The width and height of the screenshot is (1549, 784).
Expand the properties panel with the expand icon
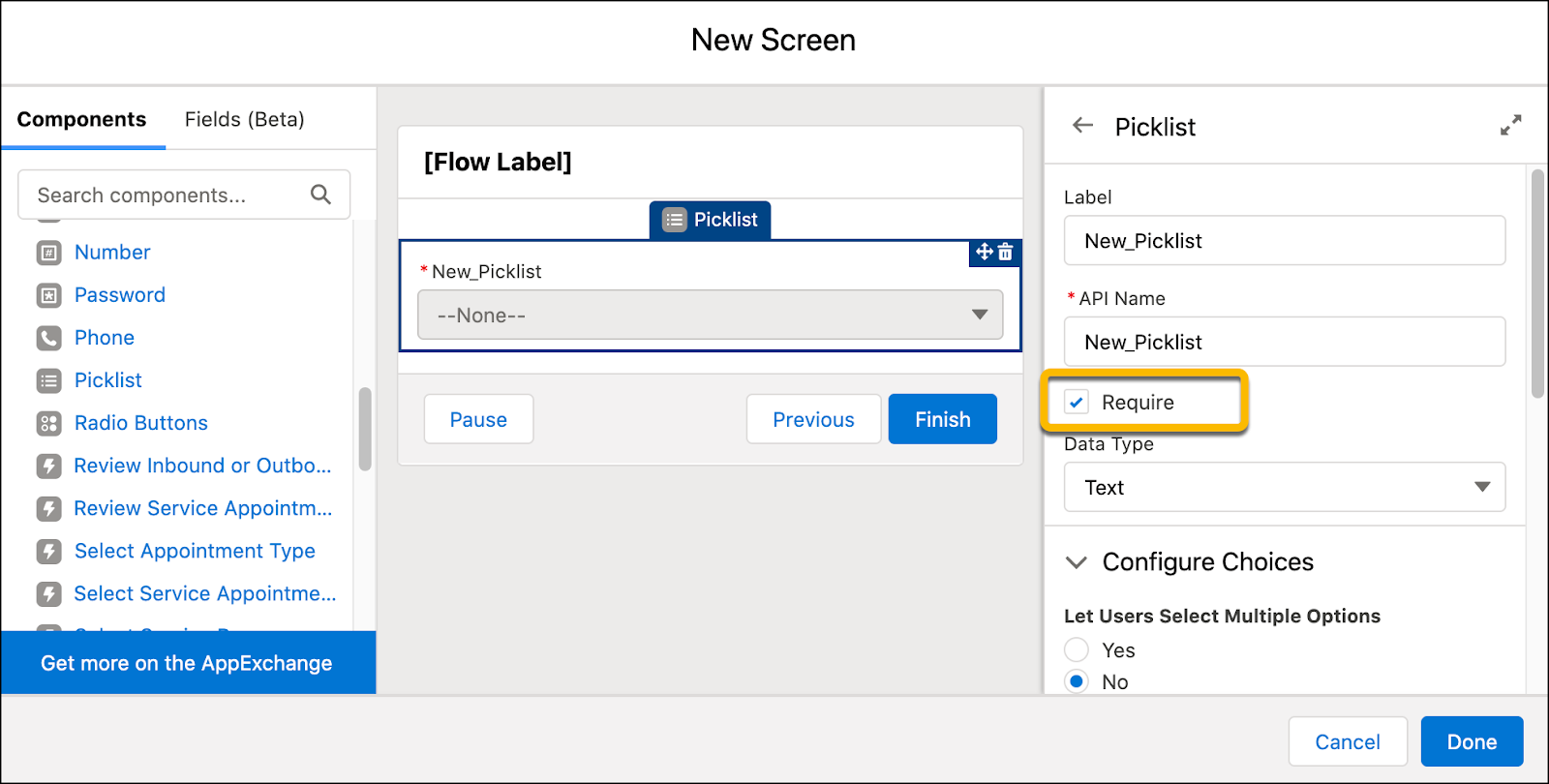click(x=1510, y=125)
